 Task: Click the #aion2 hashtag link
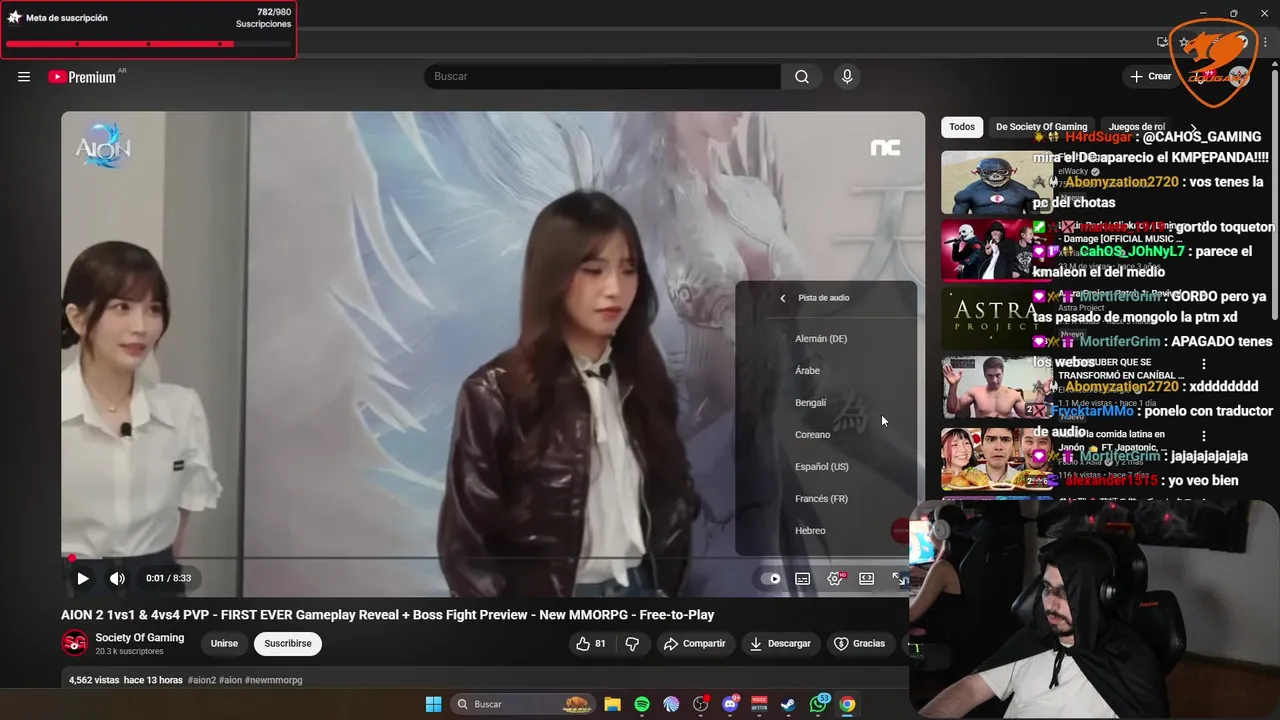click(x=202, y=680)
